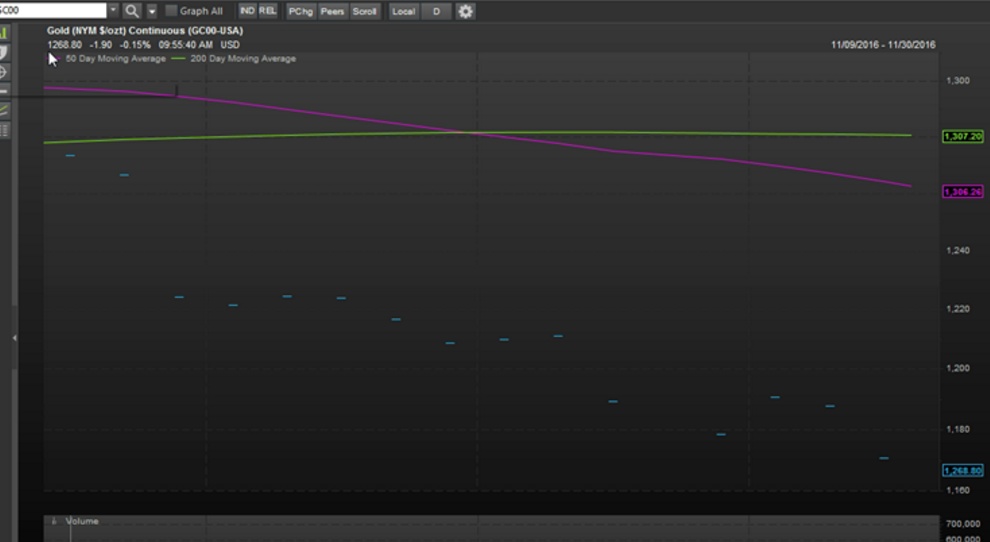Open the chart settings gear
The image size is (990, 542).
point(465,11)
